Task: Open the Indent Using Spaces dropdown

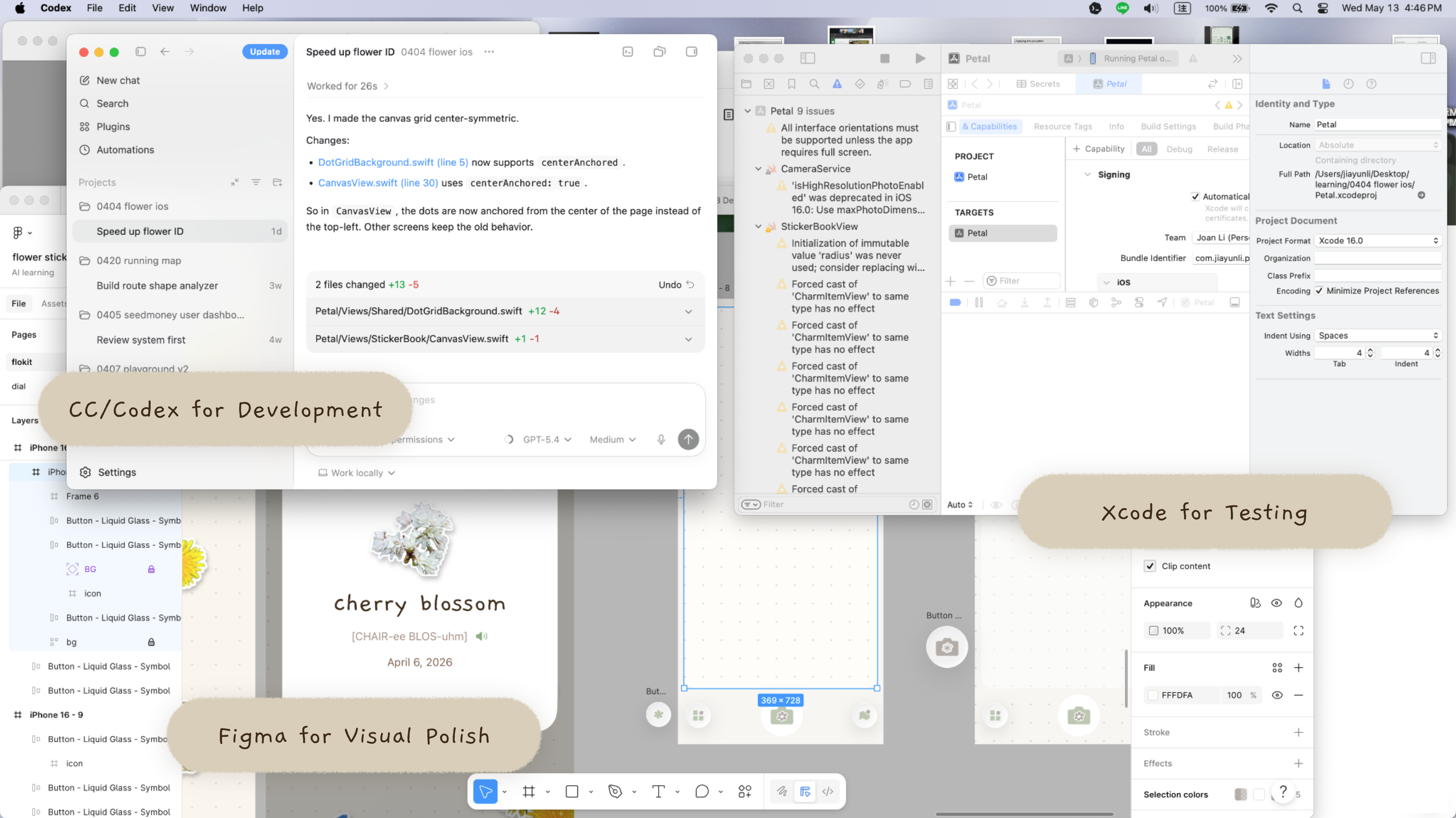Action: click(x=1378, y=335)
